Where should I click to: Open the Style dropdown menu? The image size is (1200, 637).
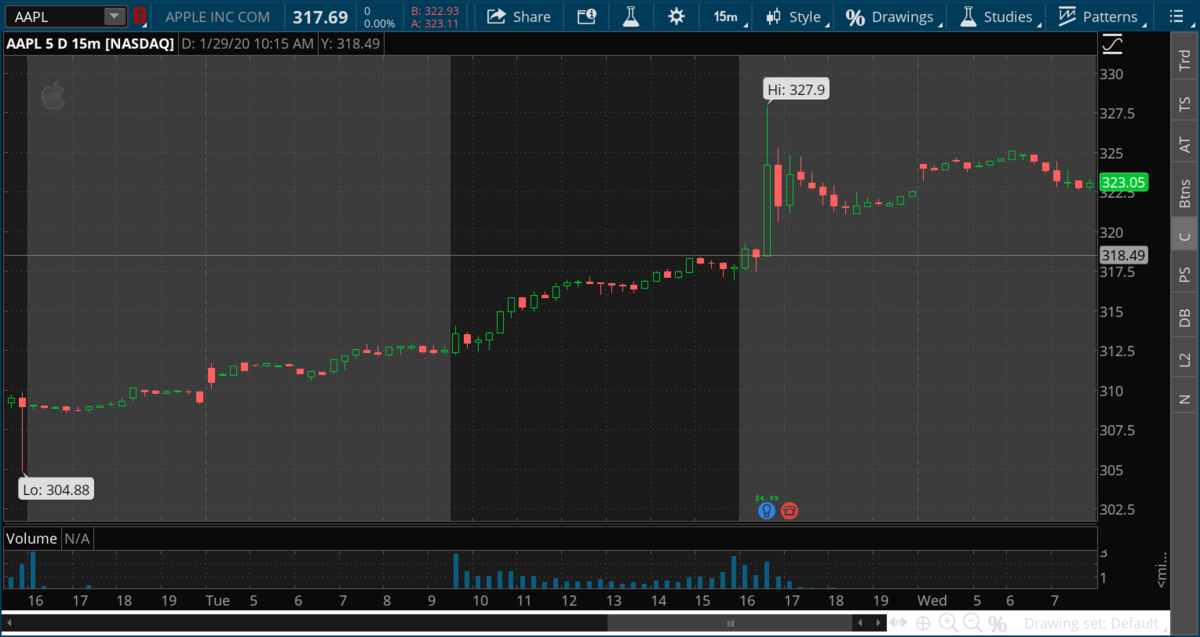click(795, 16)
